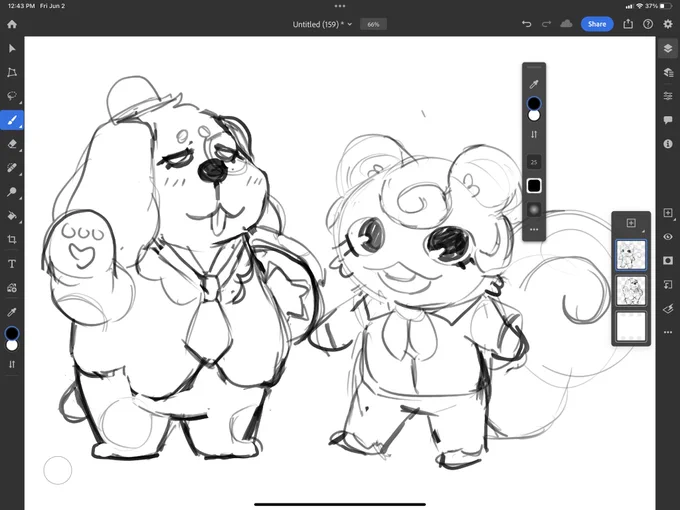Add a new layer from right taskbar

click(x=668, y=212)
